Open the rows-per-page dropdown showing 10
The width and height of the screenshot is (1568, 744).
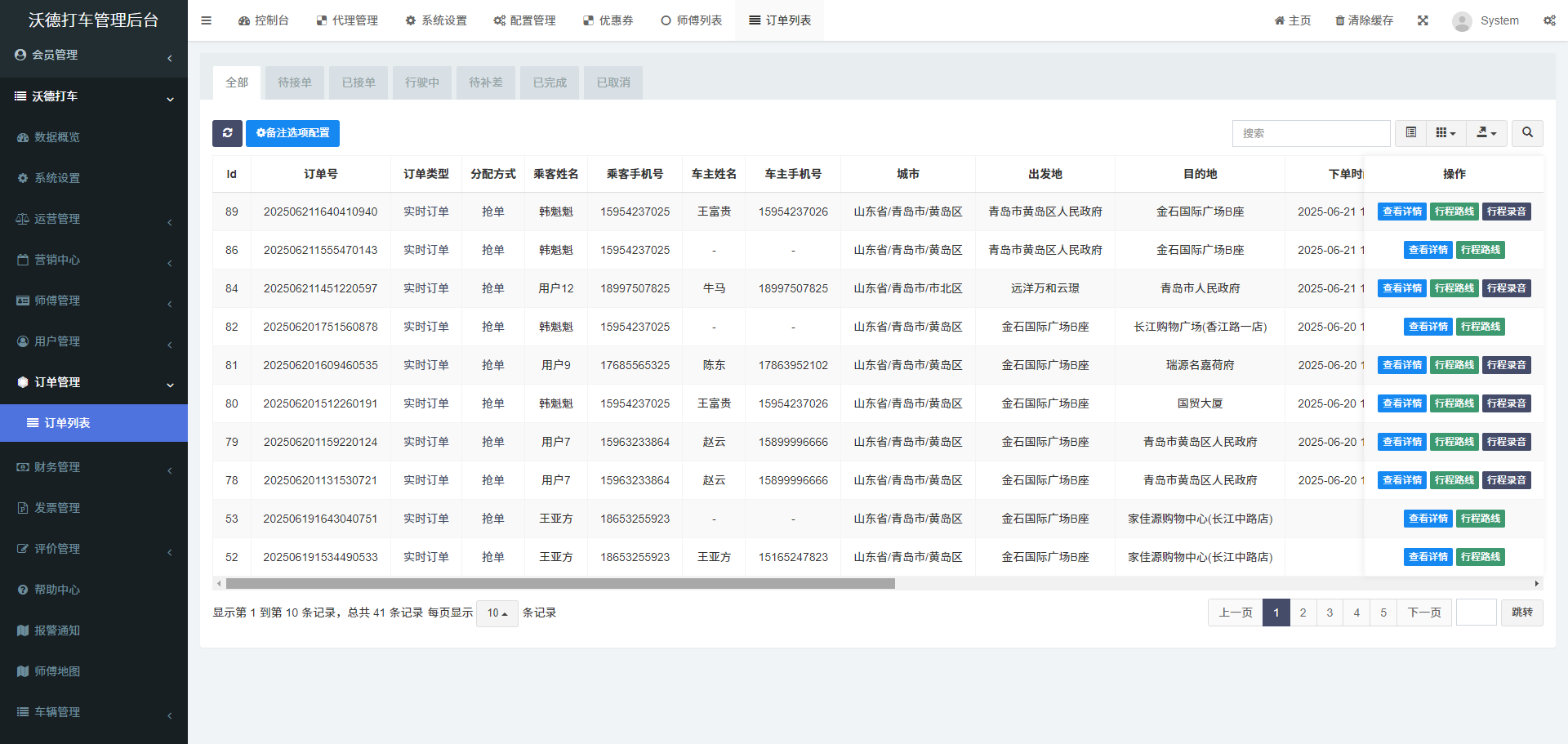[x=497, y=613]
